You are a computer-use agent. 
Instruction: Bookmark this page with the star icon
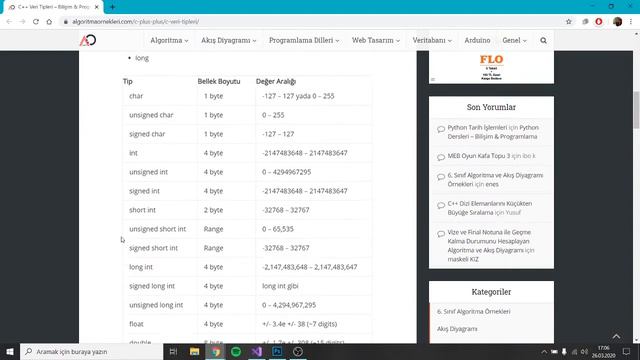tap(569, 22)
